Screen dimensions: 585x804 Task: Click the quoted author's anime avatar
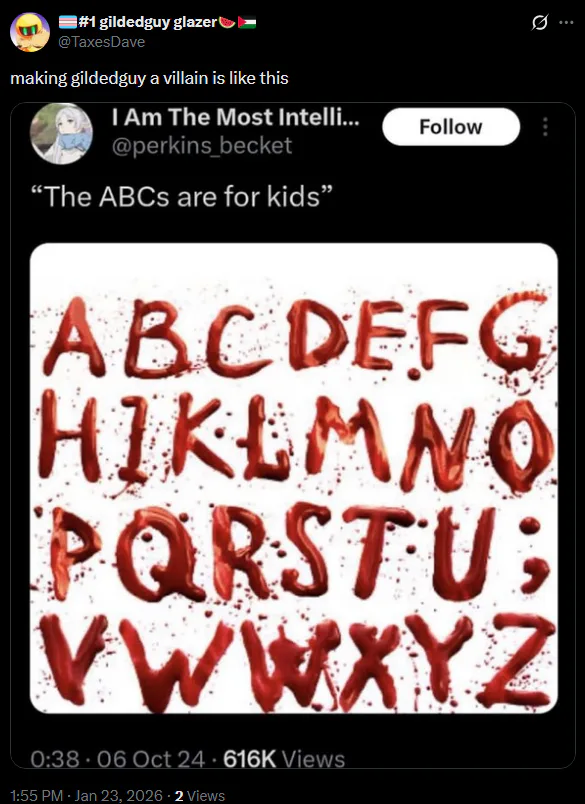pos(62,133)
